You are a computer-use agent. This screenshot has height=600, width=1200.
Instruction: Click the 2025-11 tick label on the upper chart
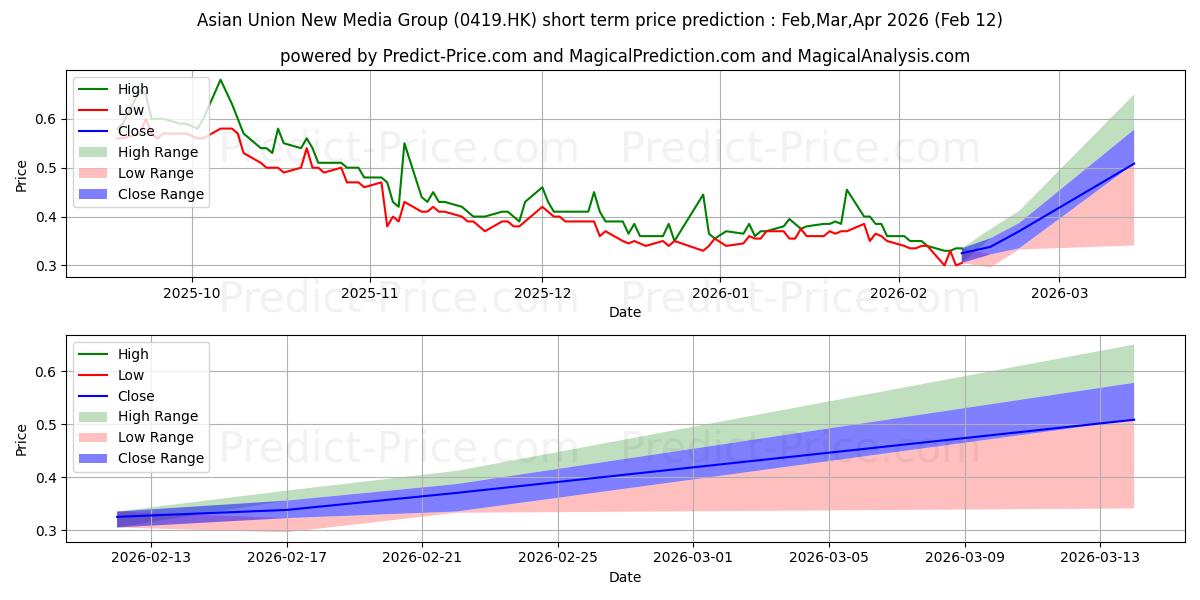point(370,296)
